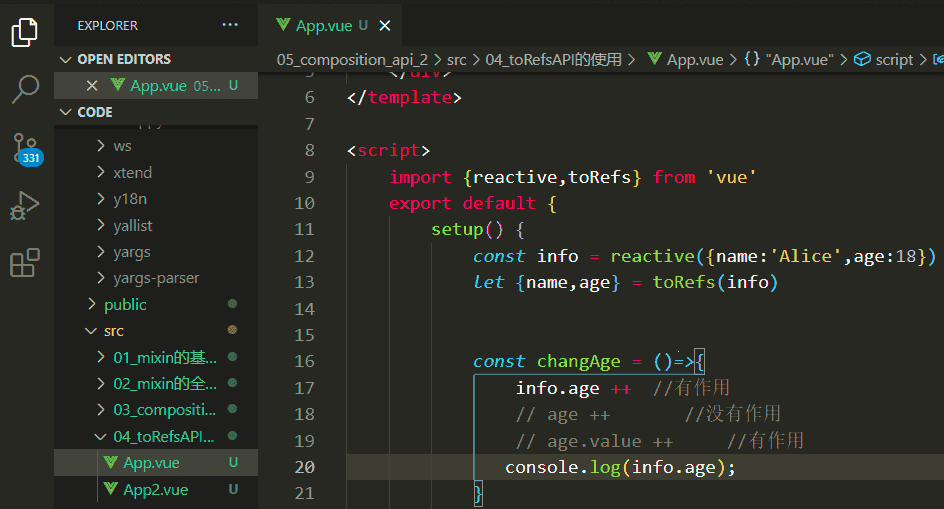
Task: Collapse the CODE folder section
Action: point(157,112)
